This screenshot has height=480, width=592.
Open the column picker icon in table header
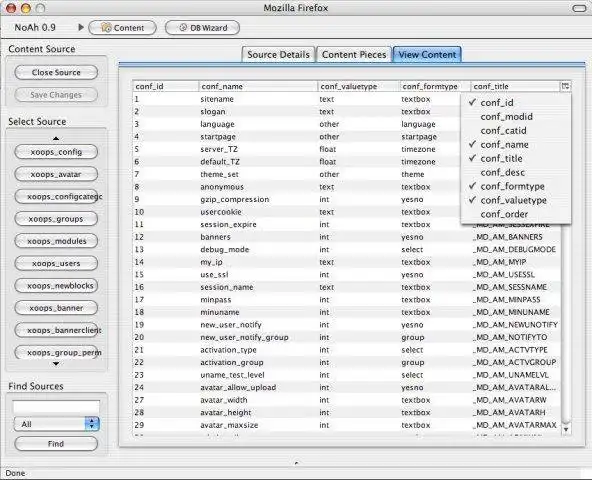[x=565, y=86]
